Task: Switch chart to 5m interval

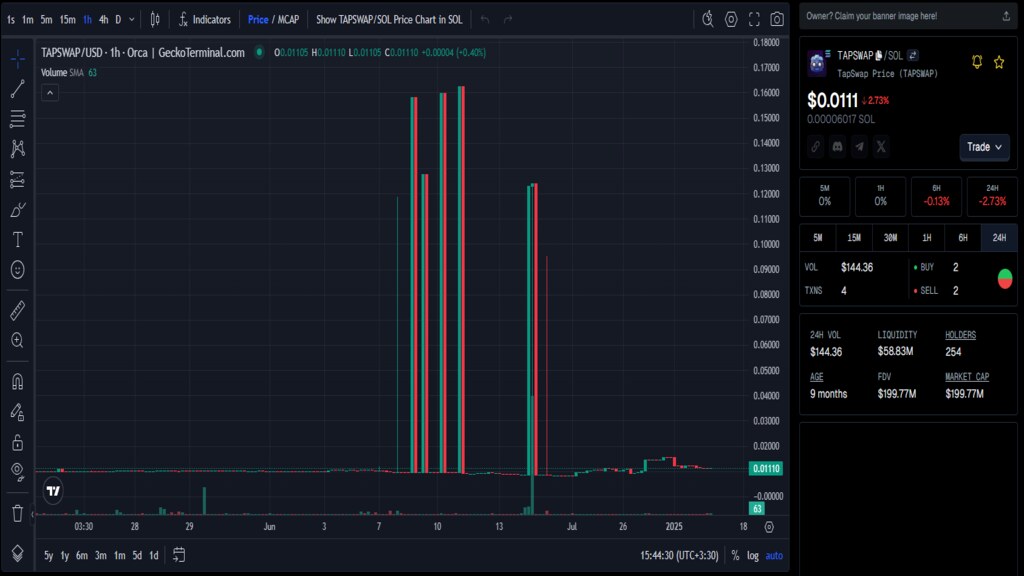Action: pos(46,20)
